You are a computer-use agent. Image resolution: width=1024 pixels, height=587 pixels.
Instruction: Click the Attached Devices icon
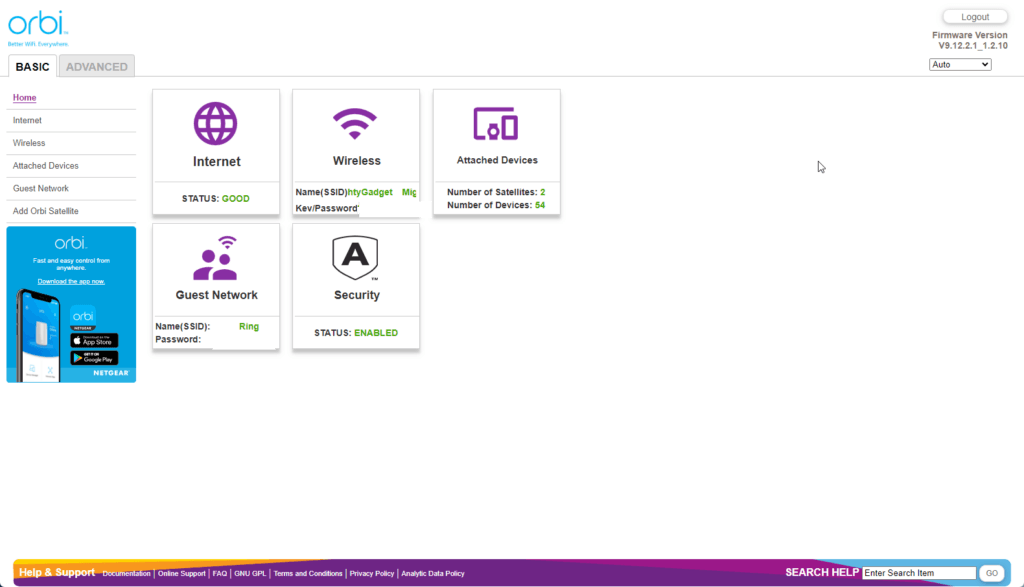(496, 124)
